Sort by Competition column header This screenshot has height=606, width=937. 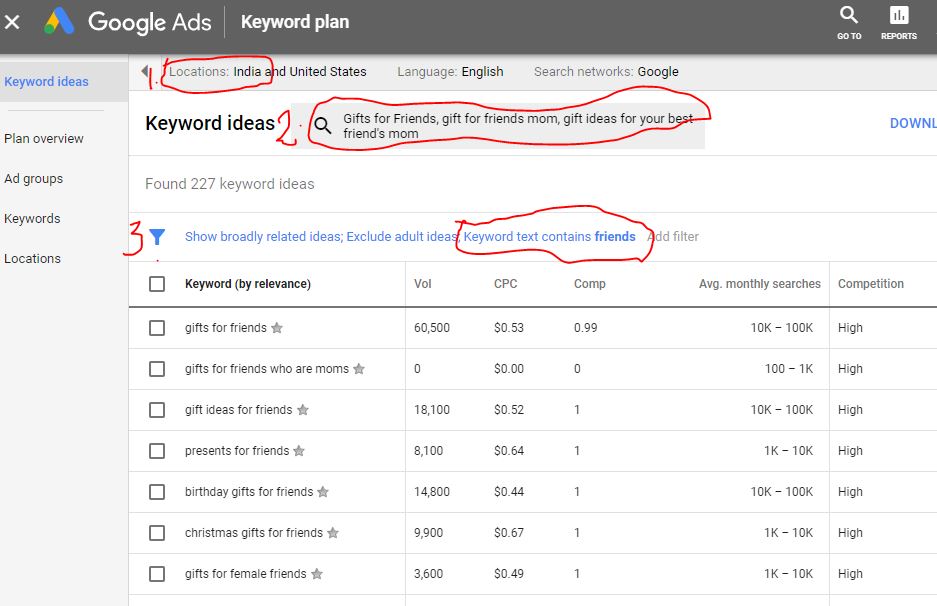tap(871, 284)
